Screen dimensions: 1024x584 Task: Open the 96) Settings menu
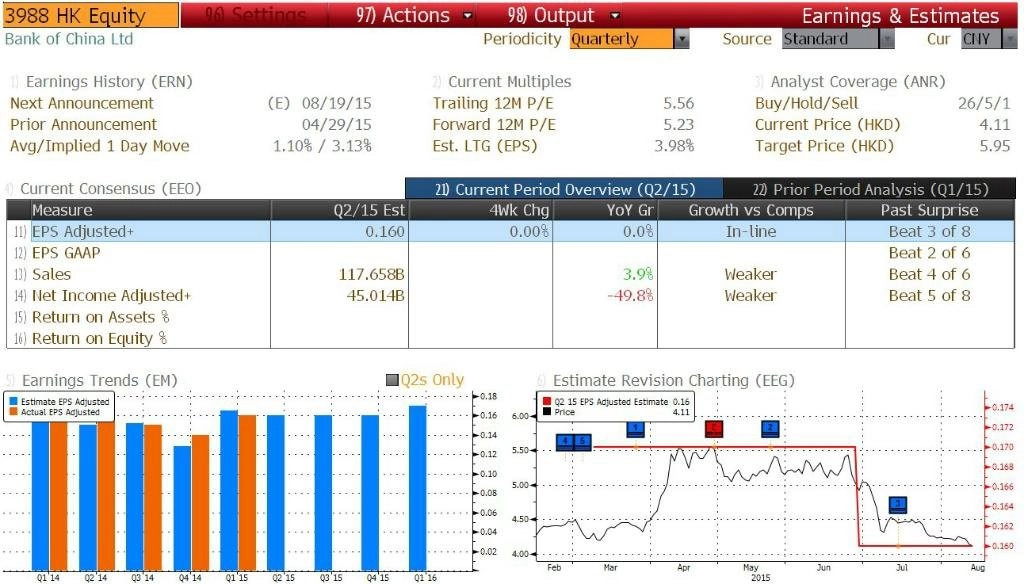255,15
